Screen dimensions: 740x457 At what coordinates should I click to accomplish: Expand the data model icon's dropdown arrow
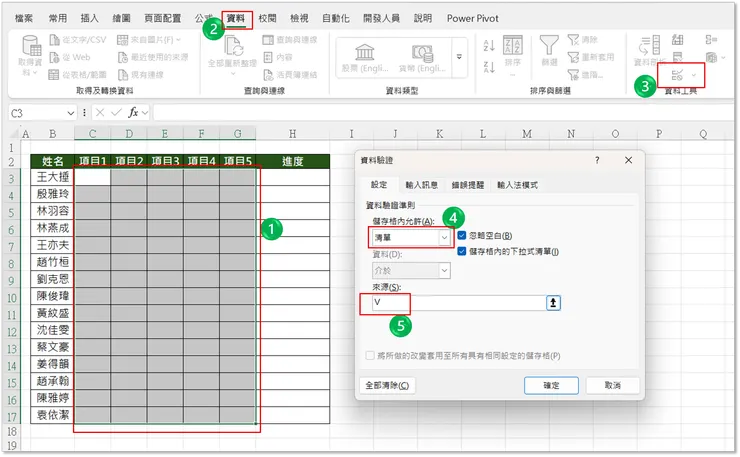coord(723,57)
